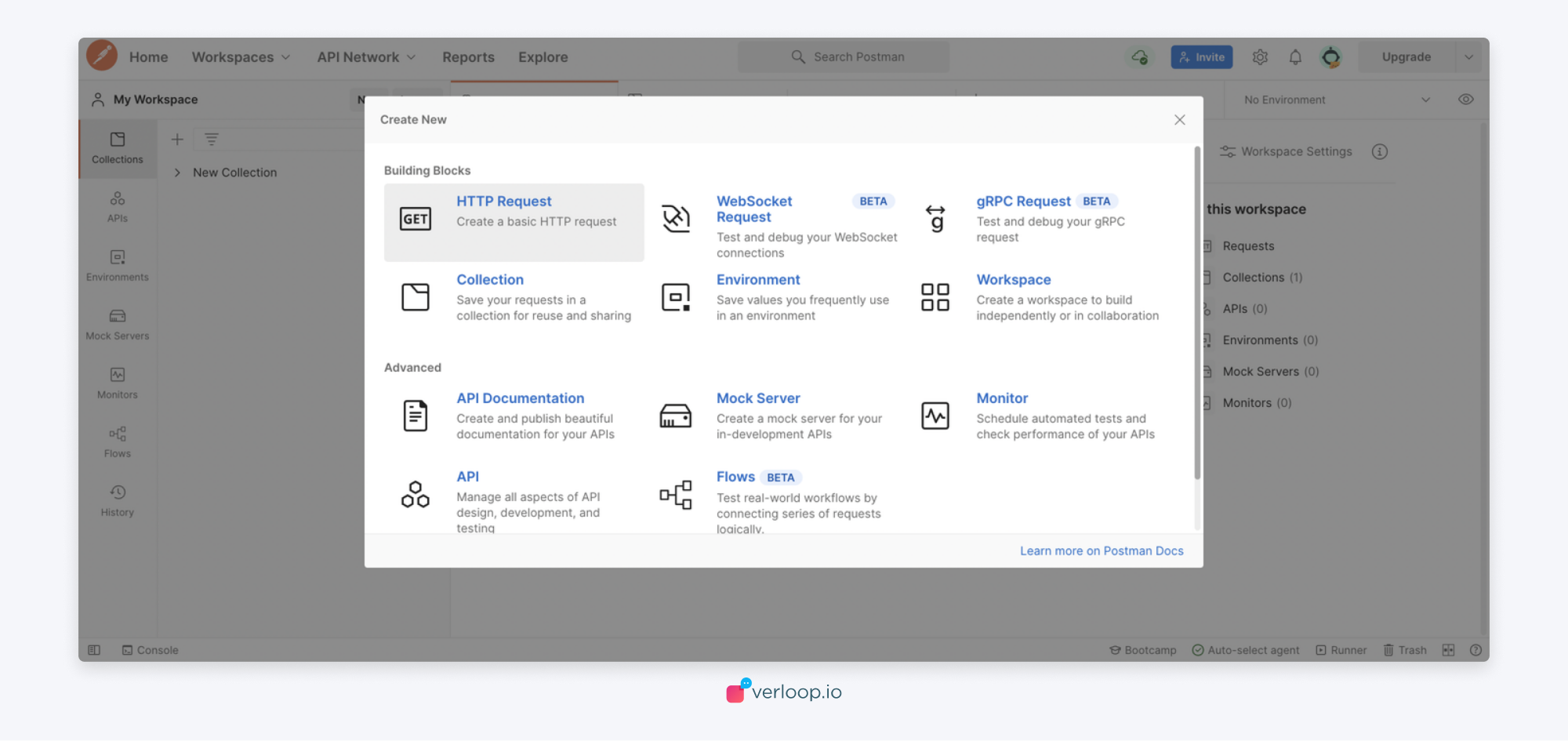Click the Environment icon in dialog
Screen dimensions: 1568x741
tap(676, 297)
